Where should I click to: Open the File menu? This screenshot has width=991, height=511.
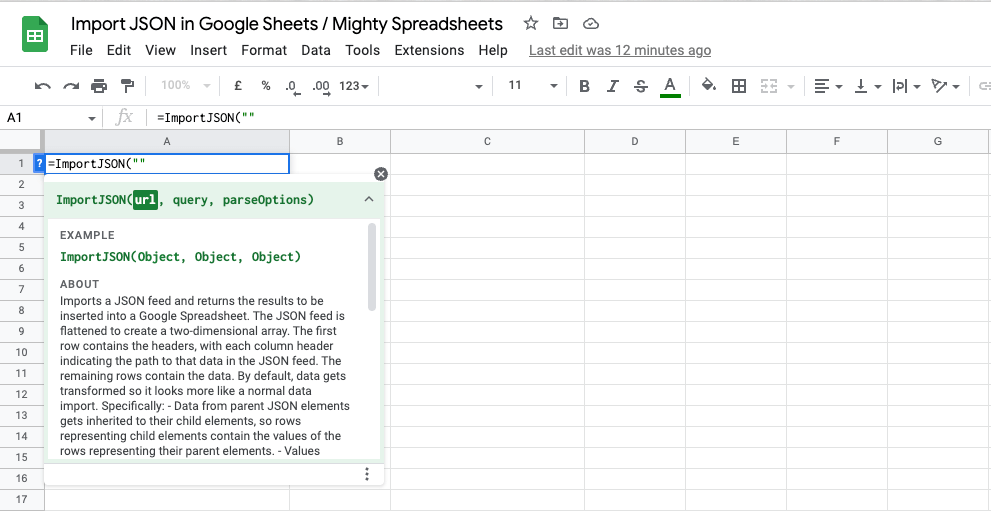point(82,50)
